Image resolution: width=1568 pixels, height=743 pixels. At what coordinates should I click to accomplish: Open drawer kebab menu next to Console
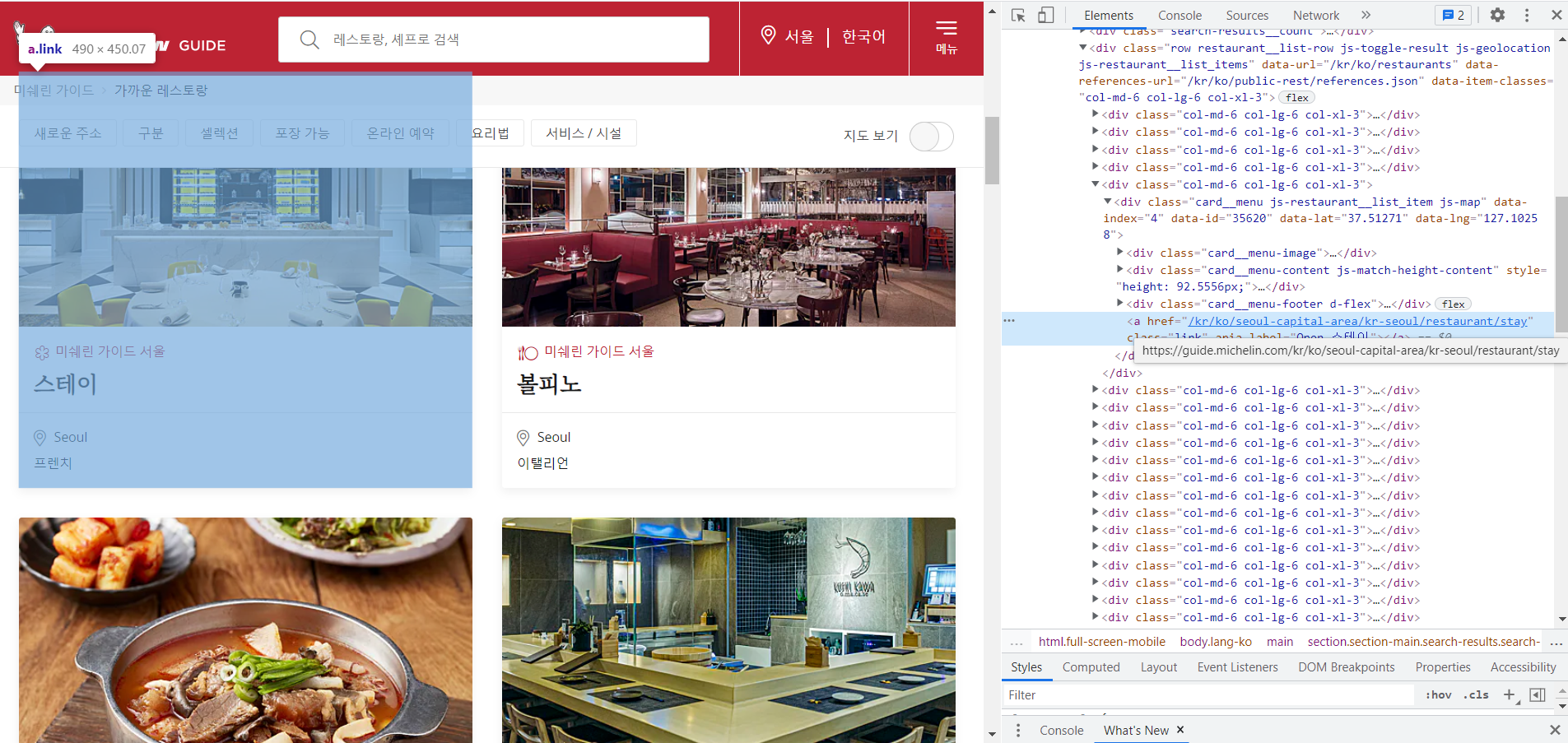(x=1018, y=730)
